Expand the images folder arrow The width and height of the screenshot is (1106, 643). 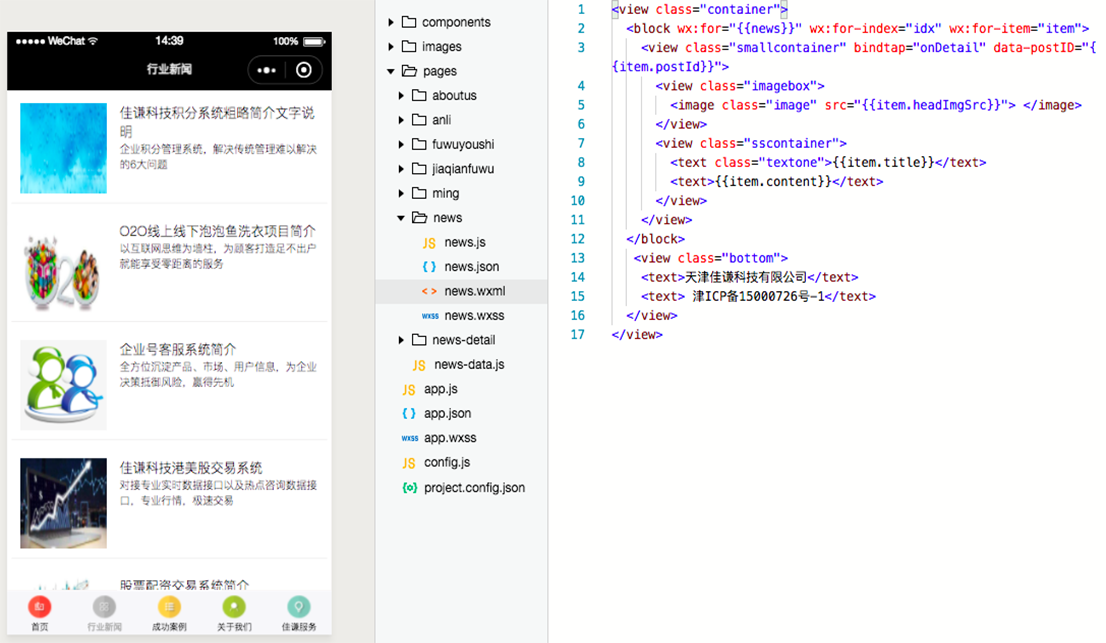[391, 46]
